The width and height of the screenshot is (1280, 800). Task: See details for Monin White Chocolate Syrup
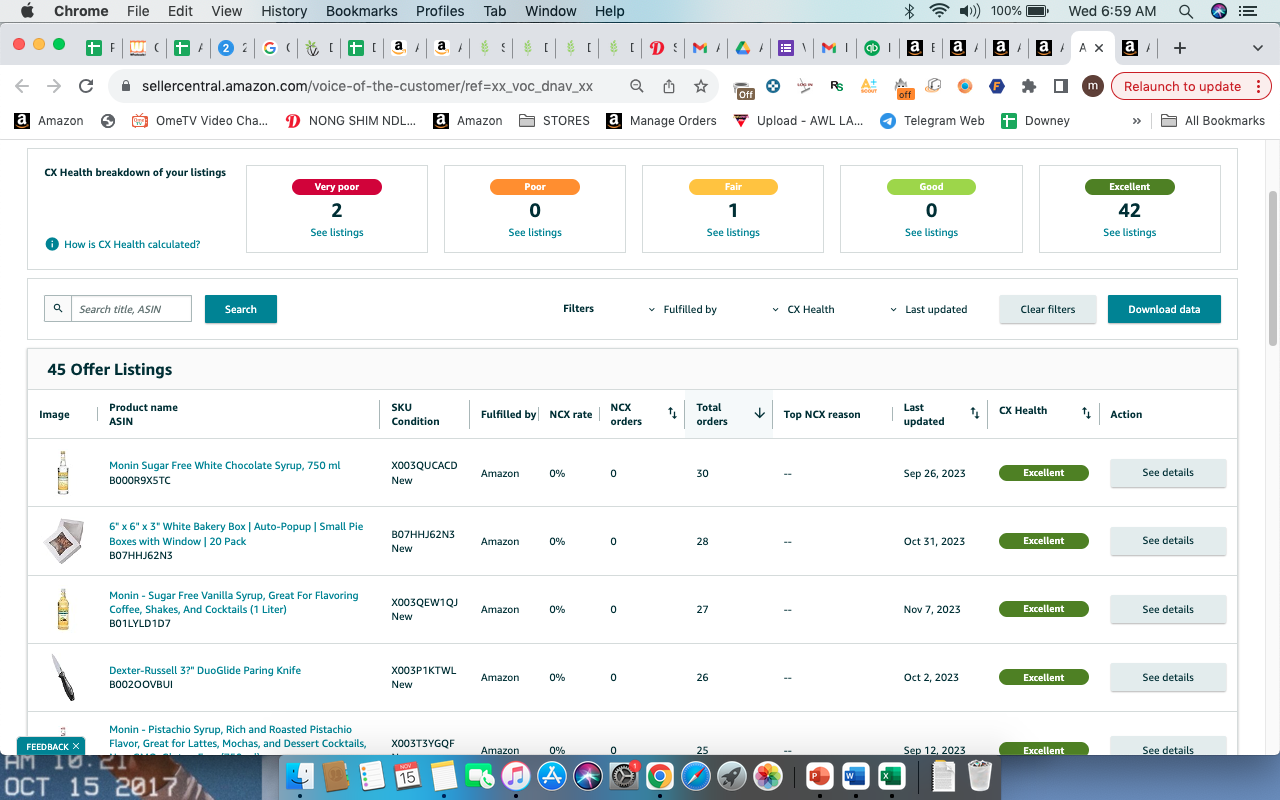coord(1168,473)
